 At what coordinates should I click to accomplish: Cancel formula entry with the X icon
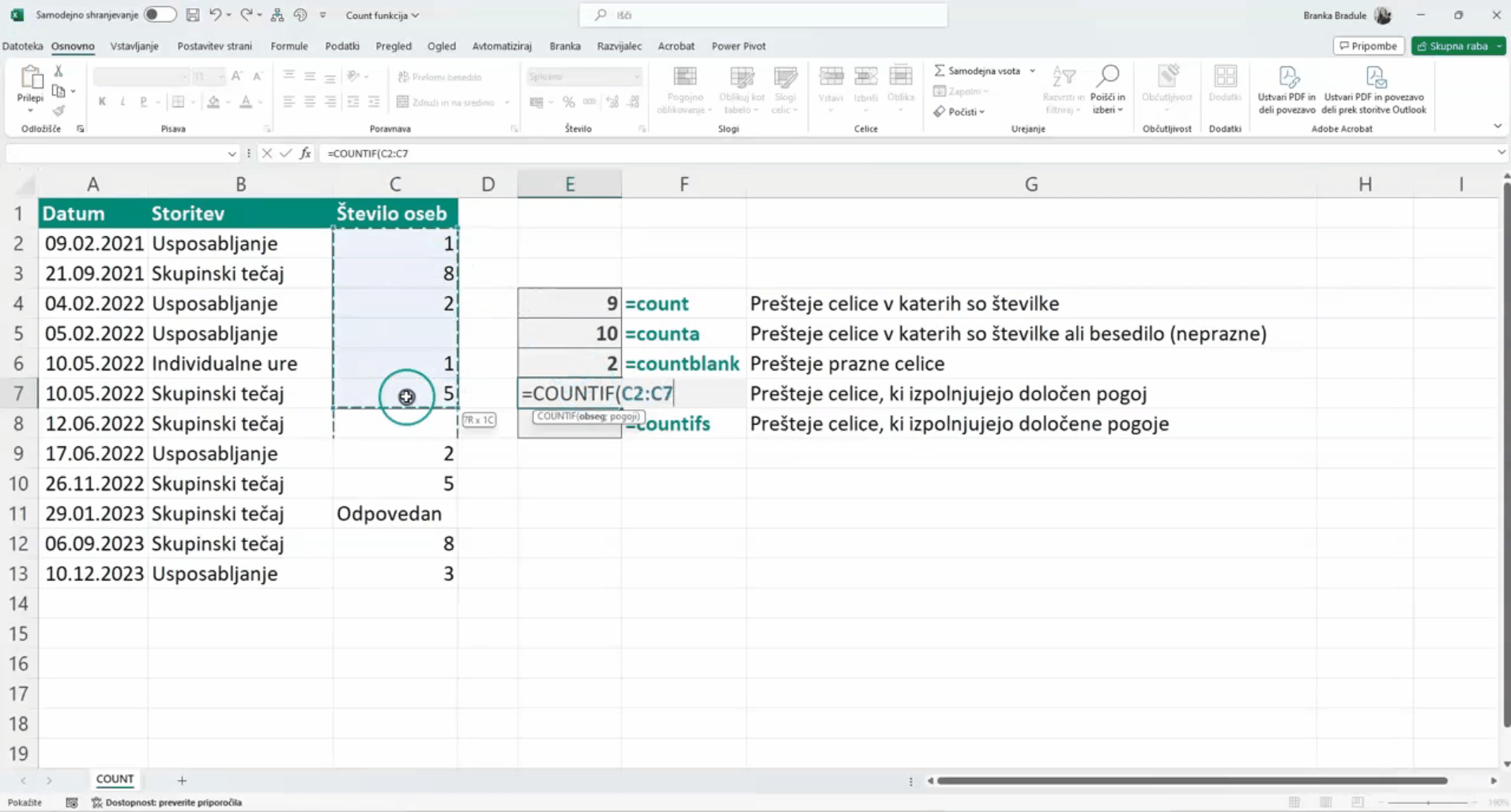click(267, 153)
